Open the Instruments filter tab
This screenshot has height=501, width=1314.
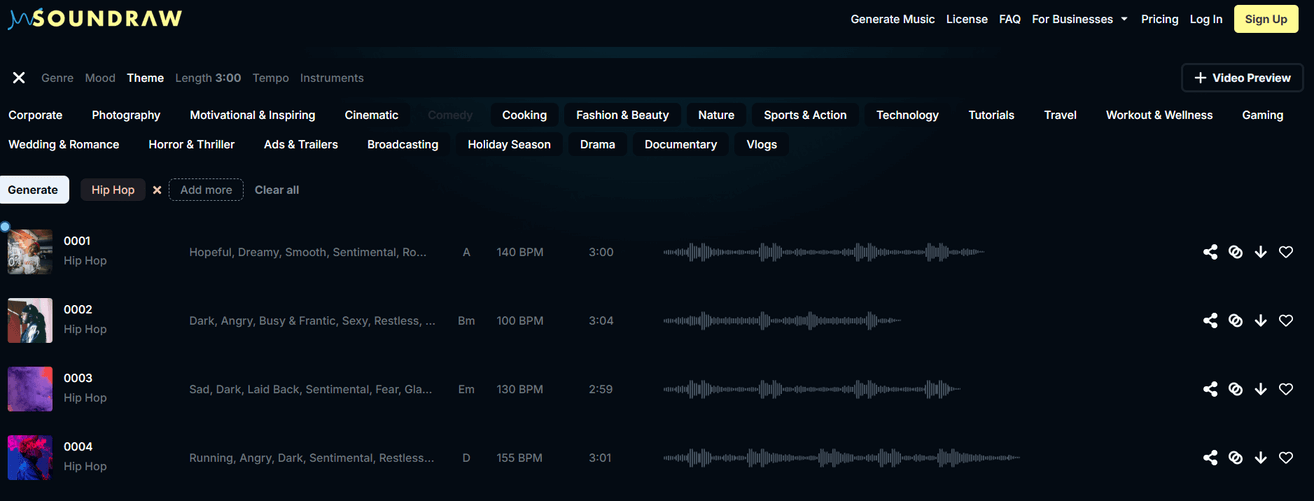332,78
